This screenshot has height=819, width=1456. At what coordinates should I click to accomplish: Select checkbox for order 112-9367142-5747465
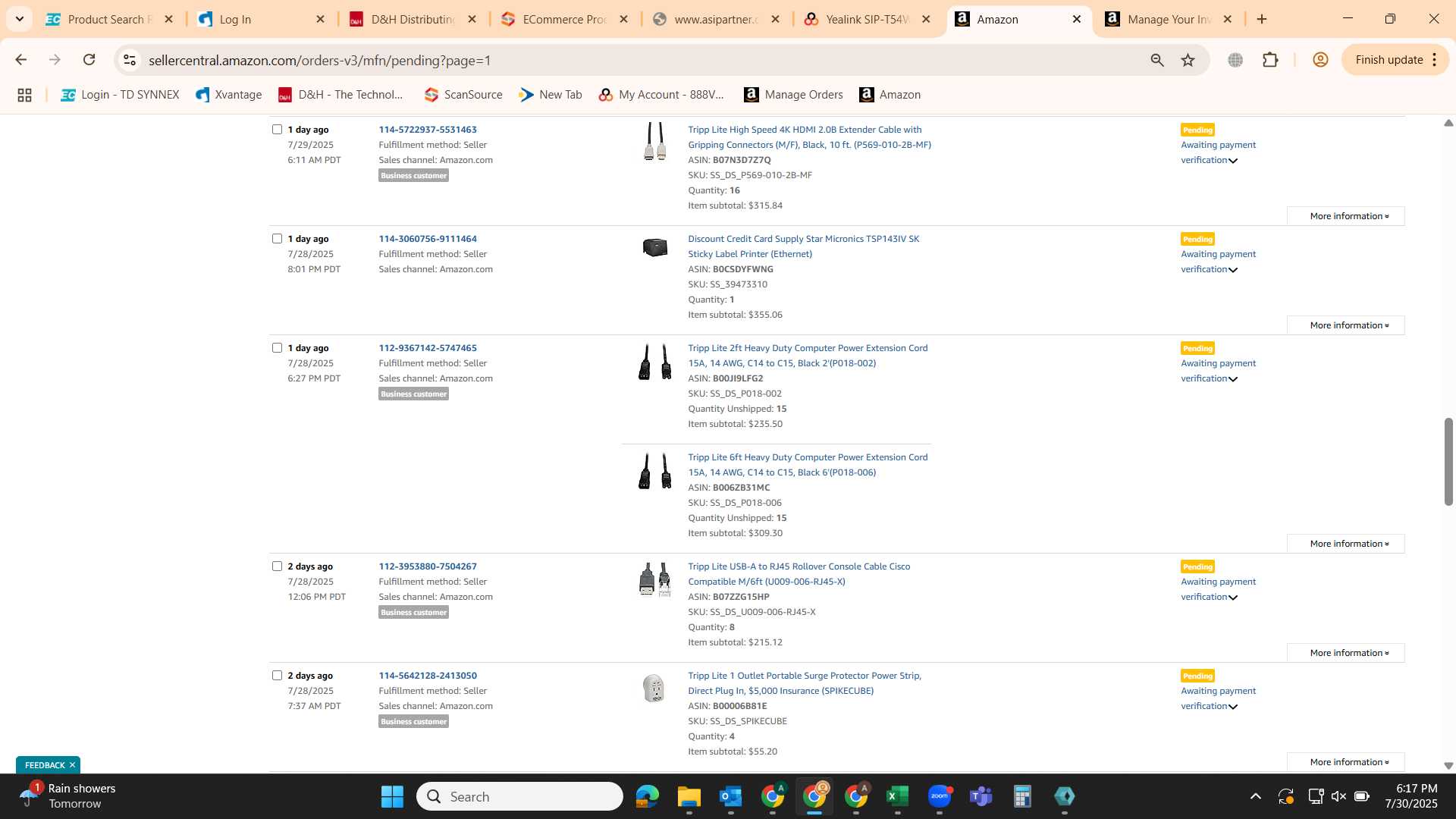pyautogui.click(x=277, y=348)
